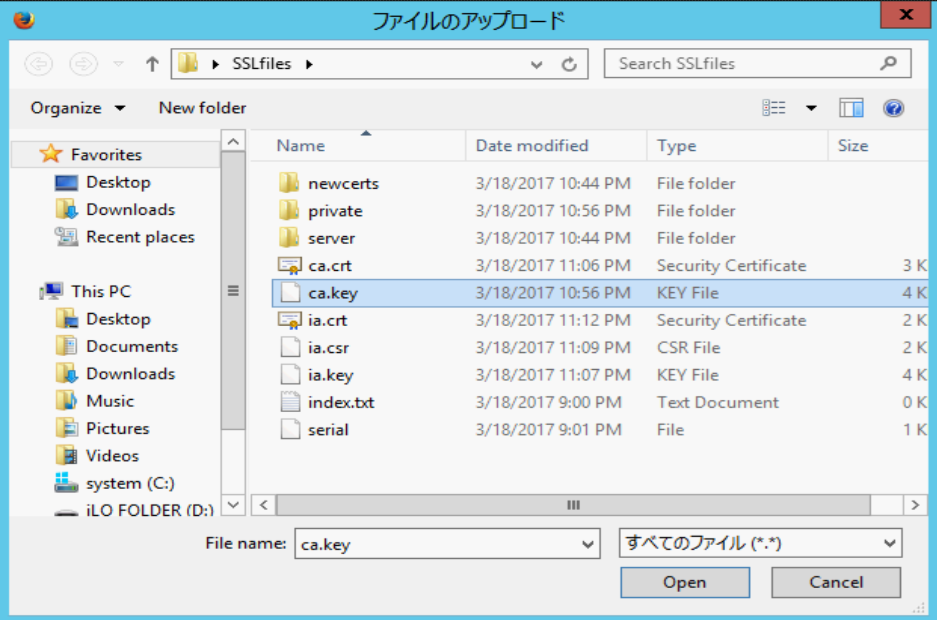Open the view options dropdown arrow
The image size is (937, 620).
(x=811, y=108)
